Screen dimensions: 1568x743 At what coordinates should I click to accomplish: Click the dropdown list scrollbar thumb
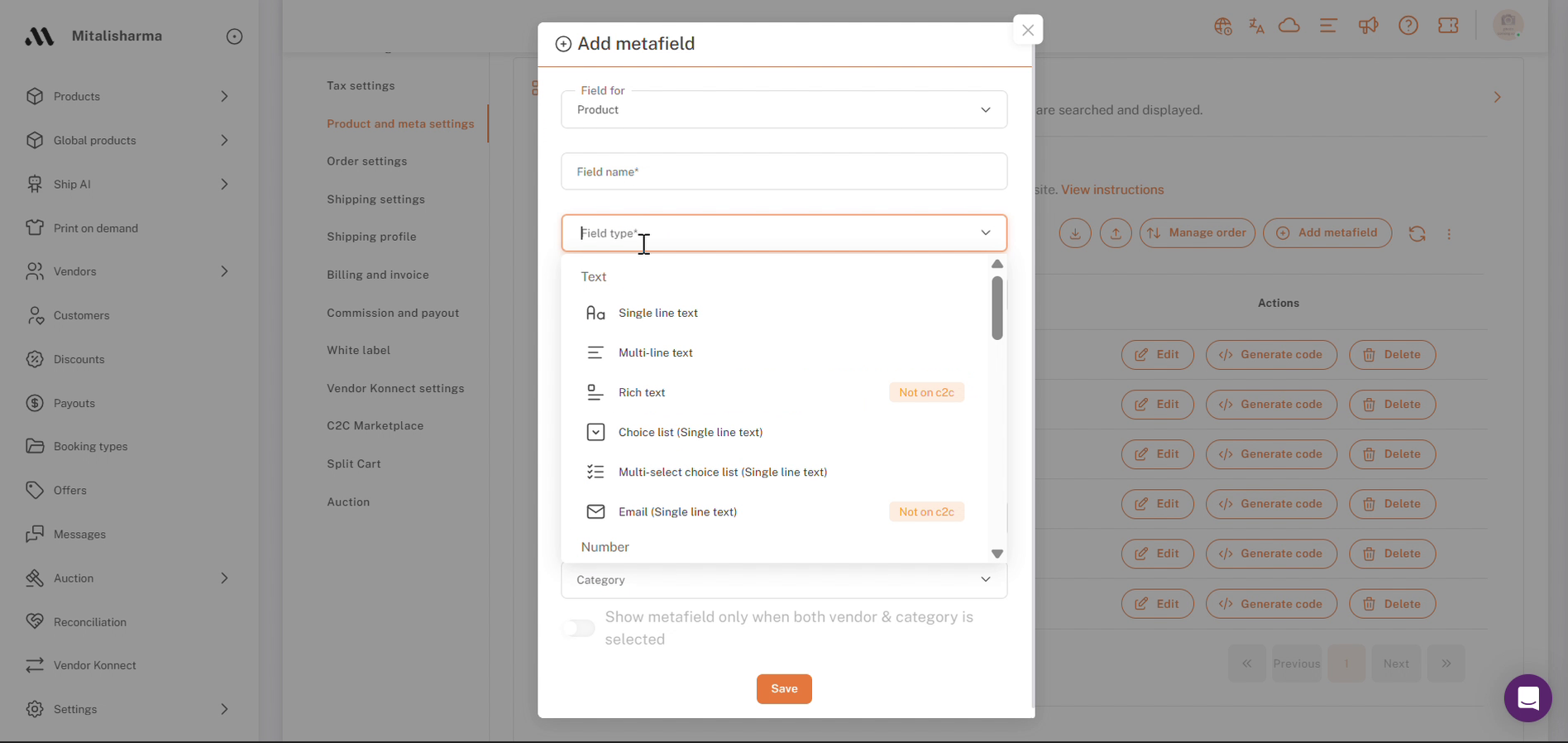pos(997,308)
